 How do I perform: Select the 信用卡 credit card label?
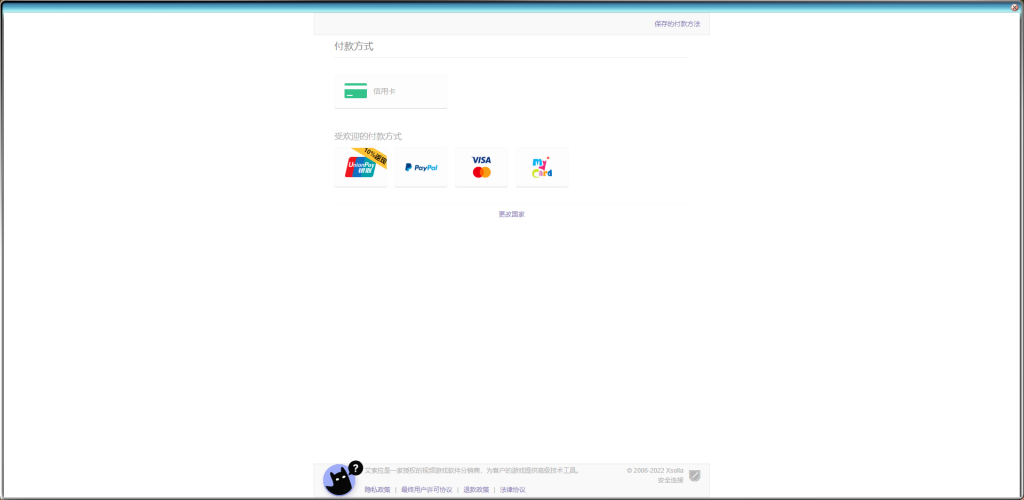tap(384, 91)
